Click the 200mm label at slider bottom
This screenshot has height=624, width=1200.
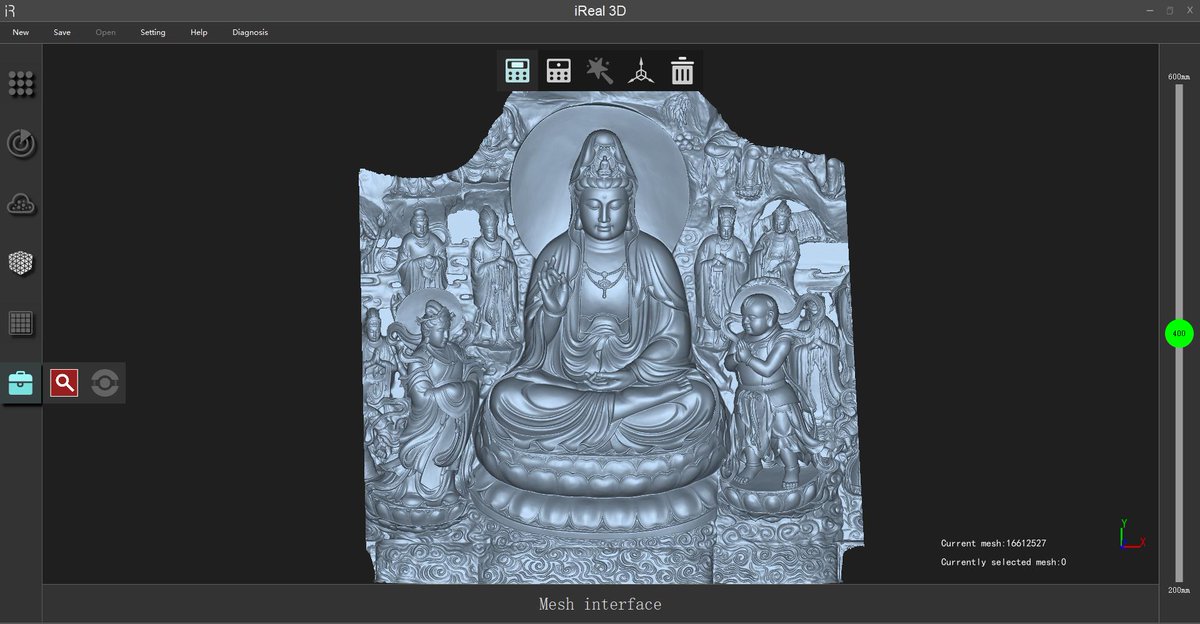[1179, 590]
